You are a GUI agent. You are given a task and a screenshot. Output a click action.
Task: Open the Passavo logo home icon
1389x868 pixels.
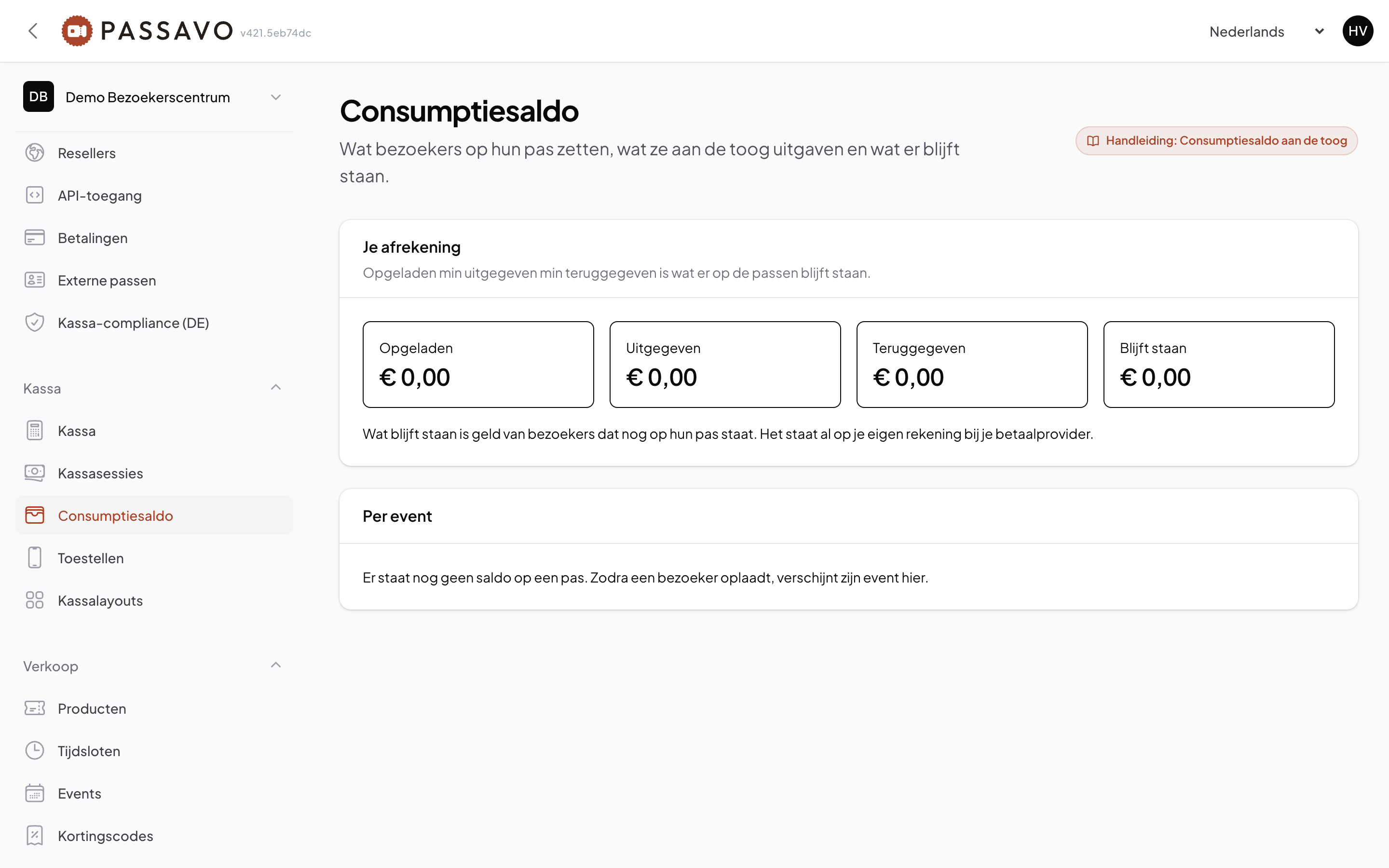pos(77,31)
